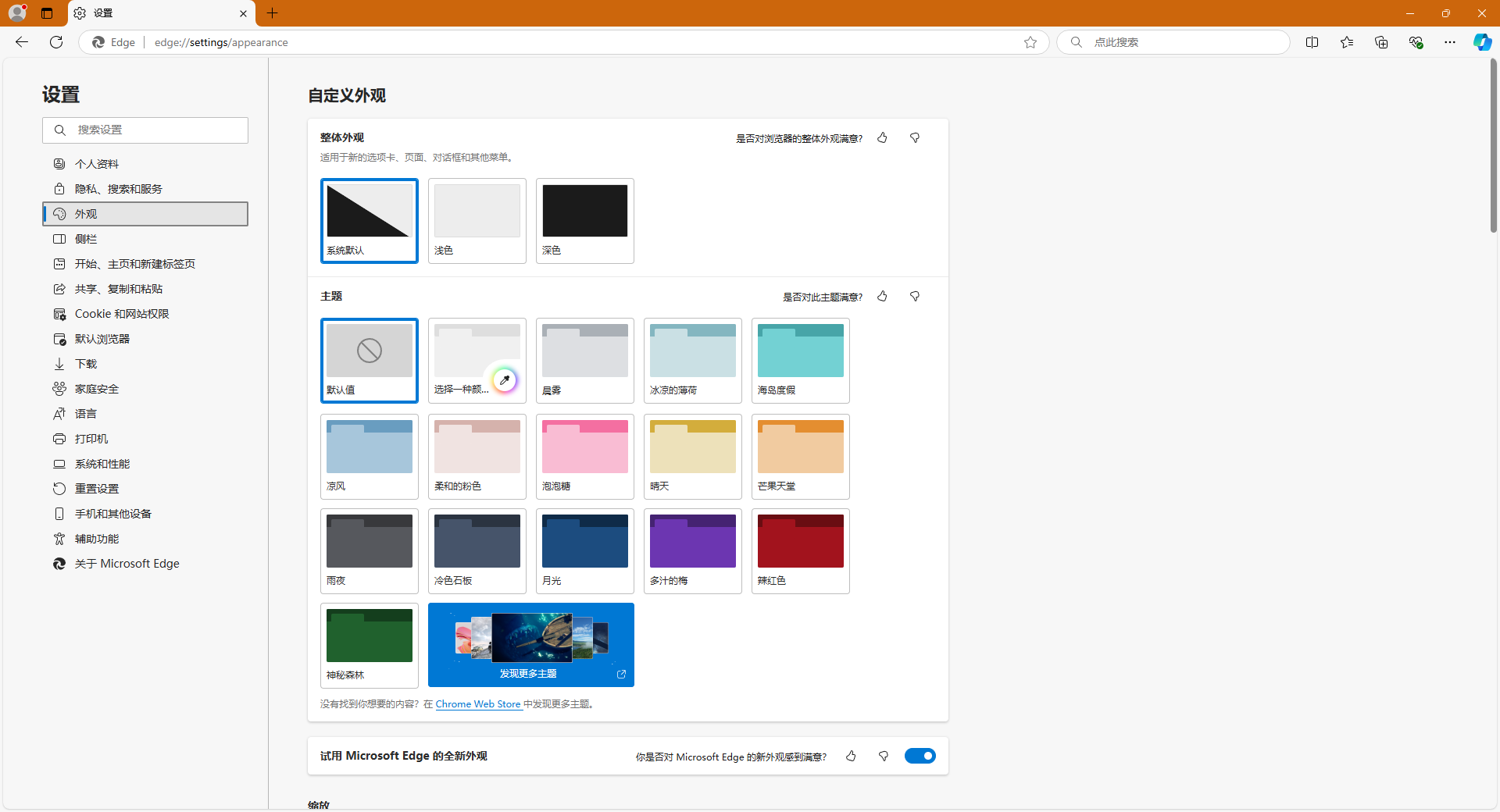Refresh the settings page
Image resolution: width=1500 pixels, height=812 pixels.
[56, 42]
